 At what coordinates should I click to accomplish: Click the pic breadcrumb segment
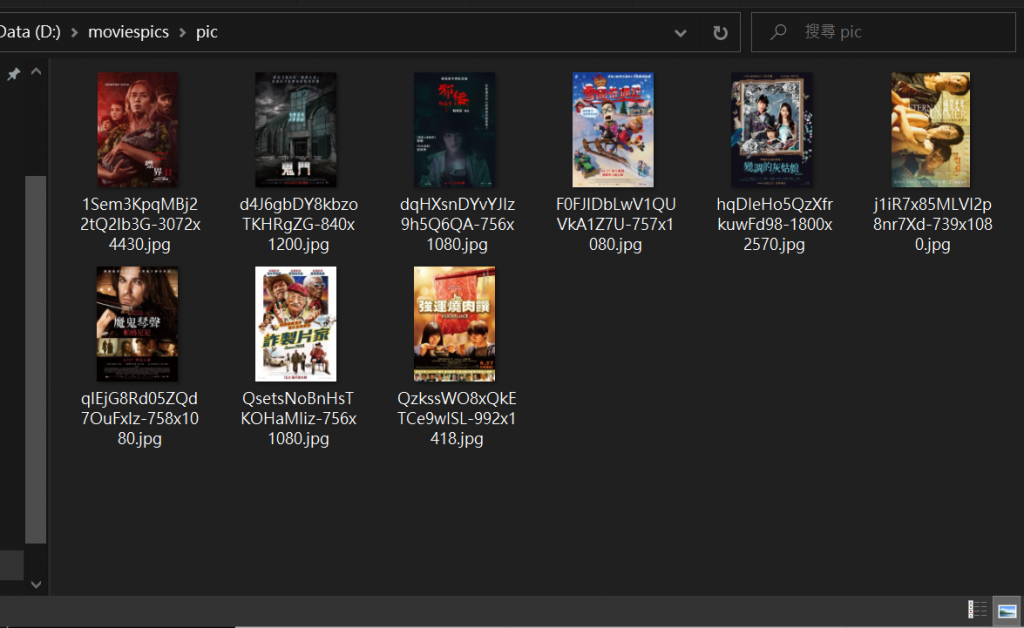tap(206, 32)
